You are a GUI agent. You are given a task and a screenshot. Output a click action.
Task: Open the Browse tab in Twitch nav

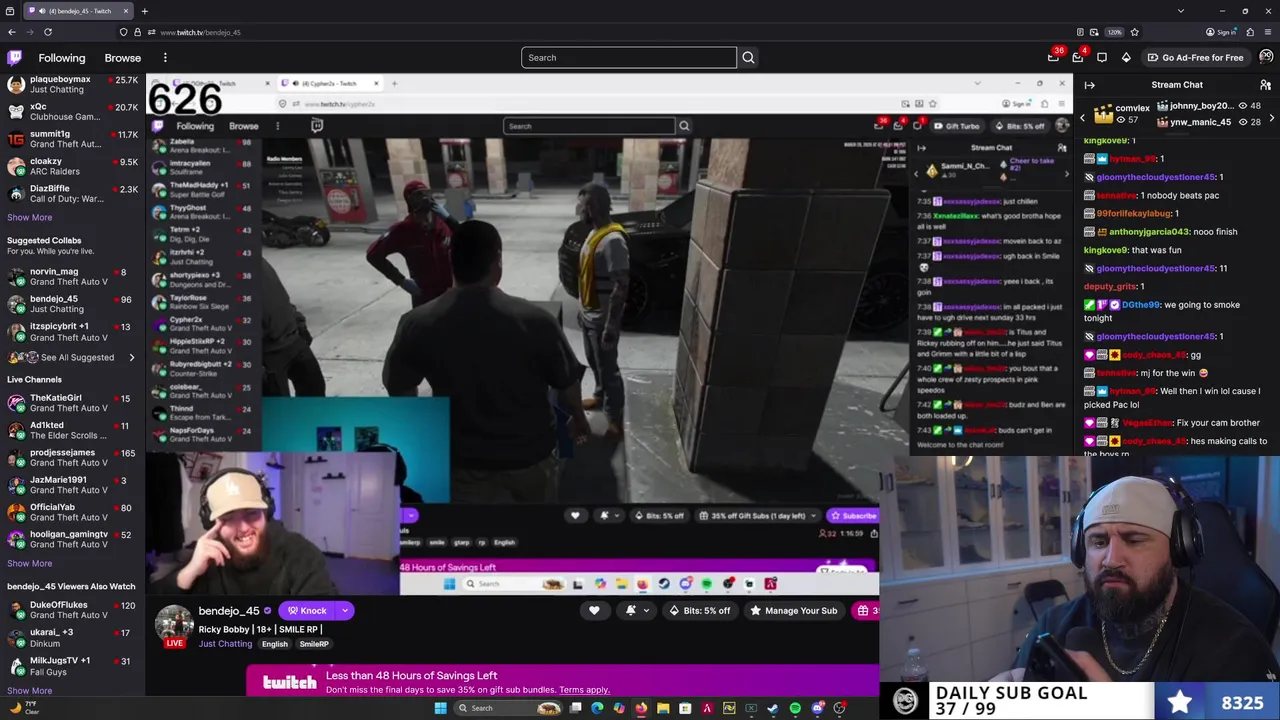122,58
